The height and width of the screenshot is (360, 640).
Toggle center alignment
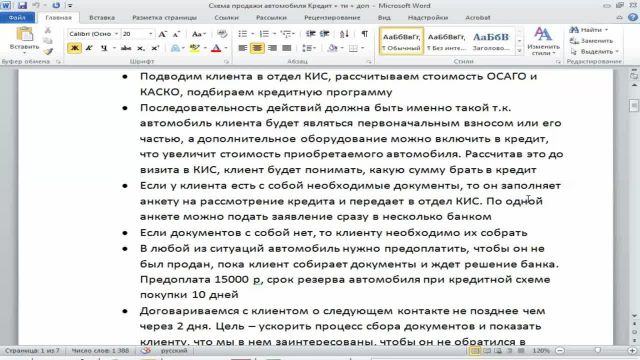click(257, 48)
